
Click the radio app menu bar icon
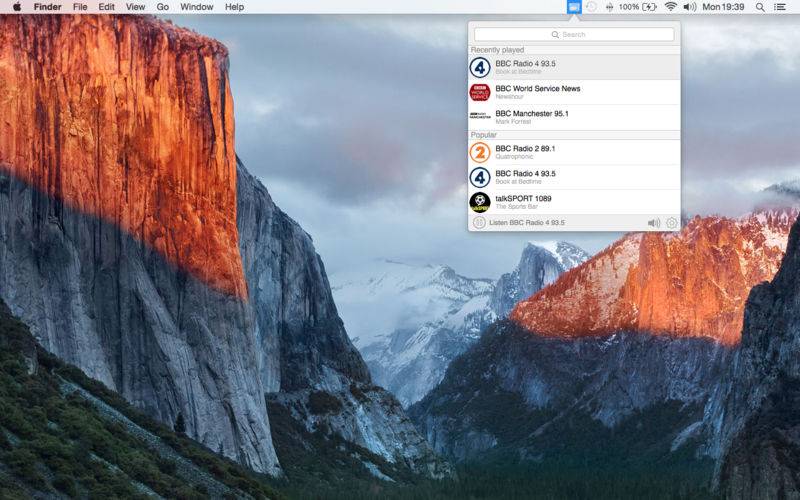574,7
